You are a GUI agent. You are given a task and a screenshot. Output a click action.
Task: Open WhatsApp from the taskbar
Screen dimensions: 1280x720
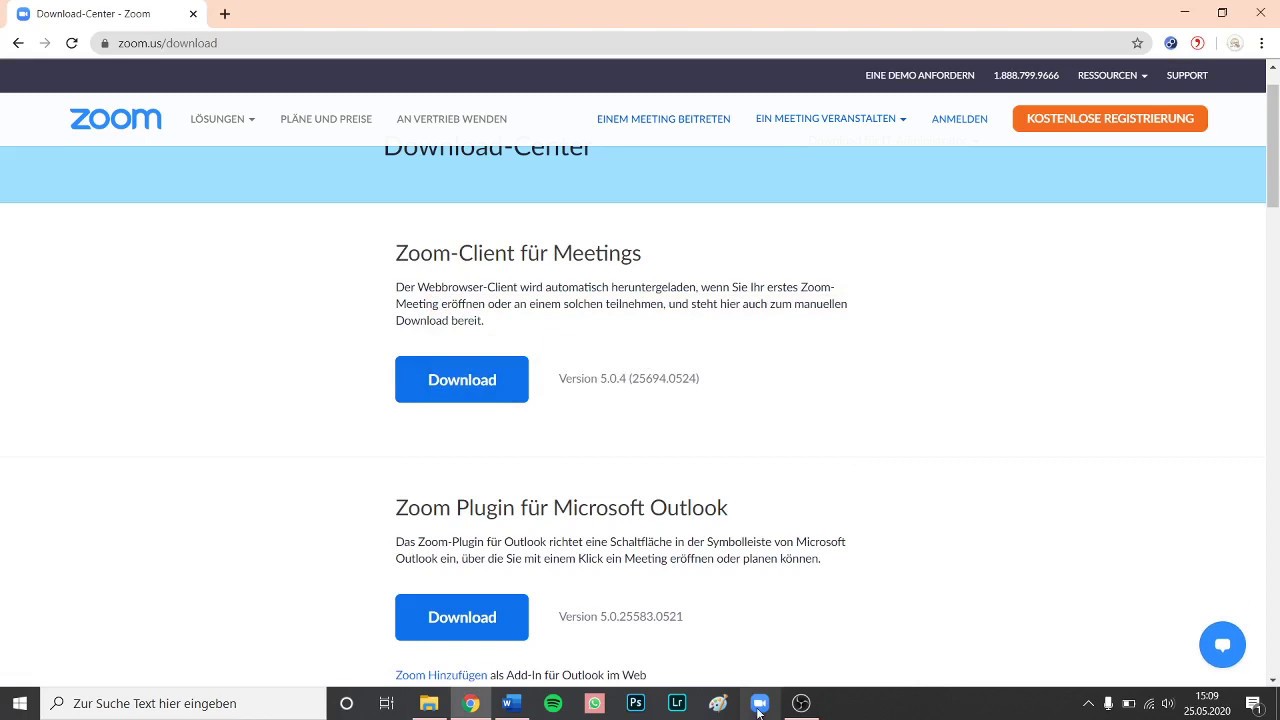pyautogui.click(x=594, y=703)
